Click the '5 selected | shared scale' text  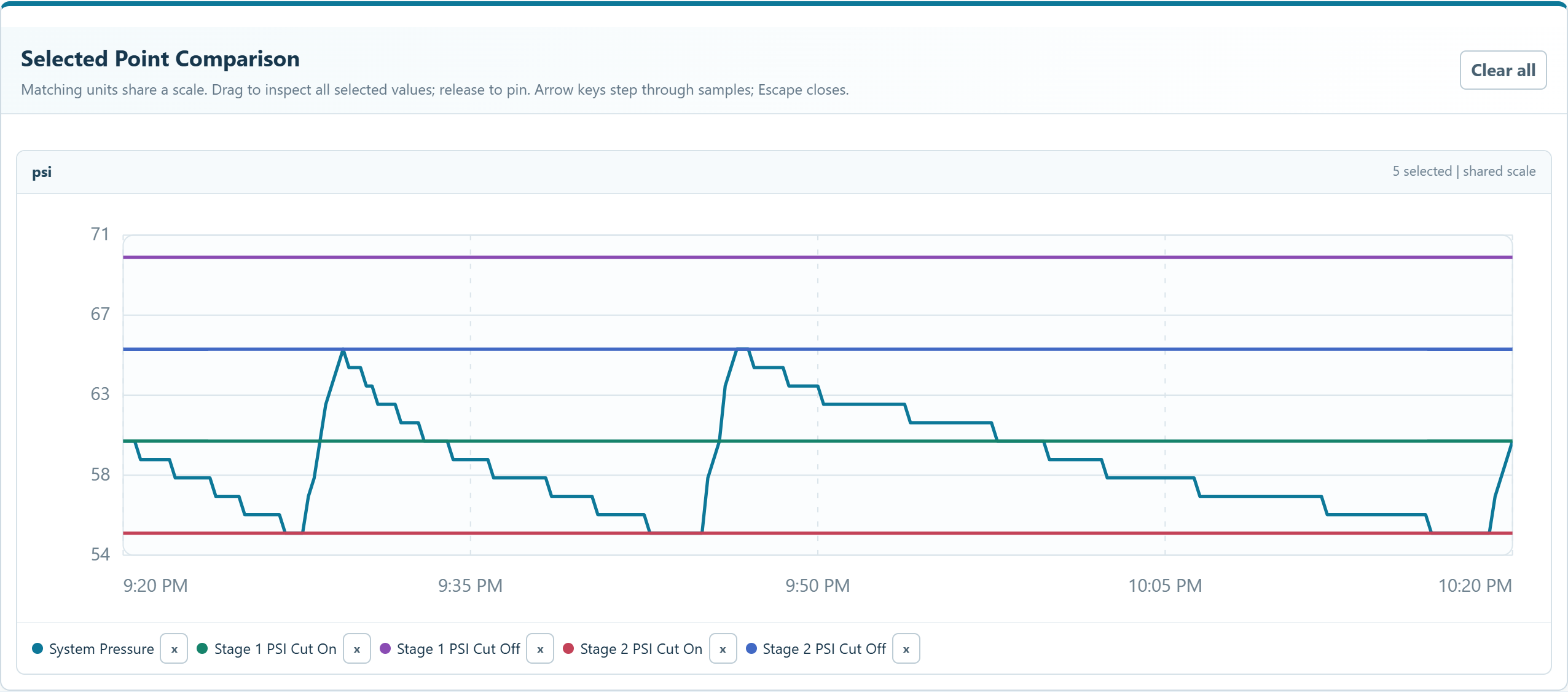1464,171
